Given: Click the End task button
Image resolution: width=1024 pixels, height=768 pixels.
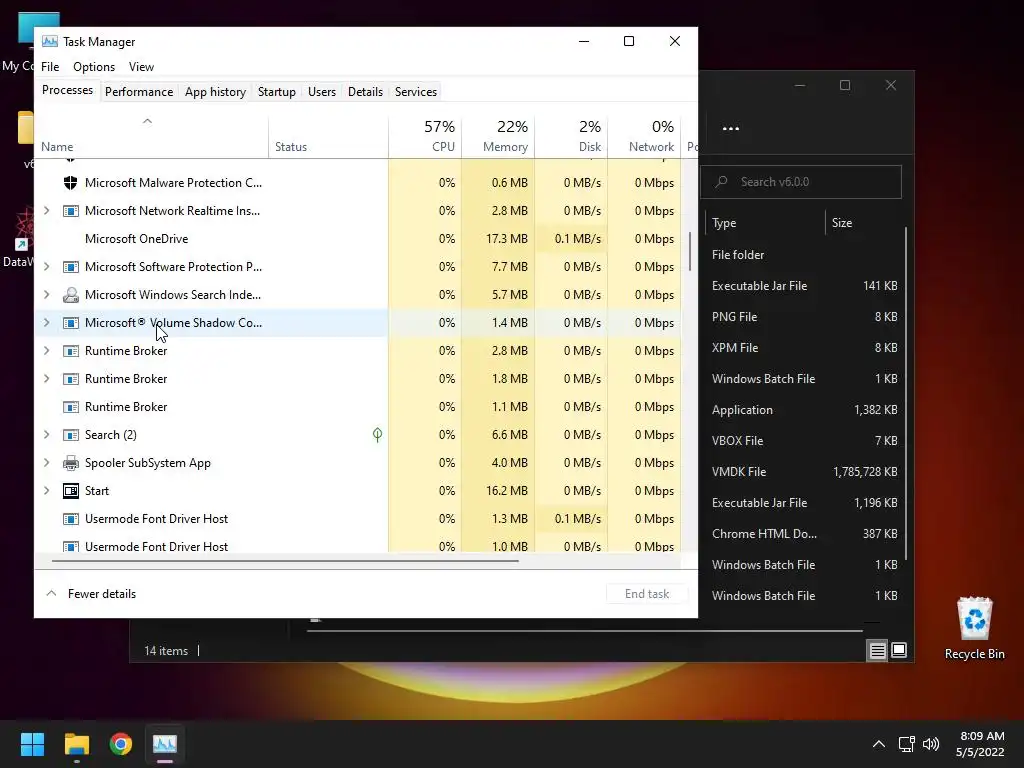Looking at the screenshot, I should click(x=647, y=594).
